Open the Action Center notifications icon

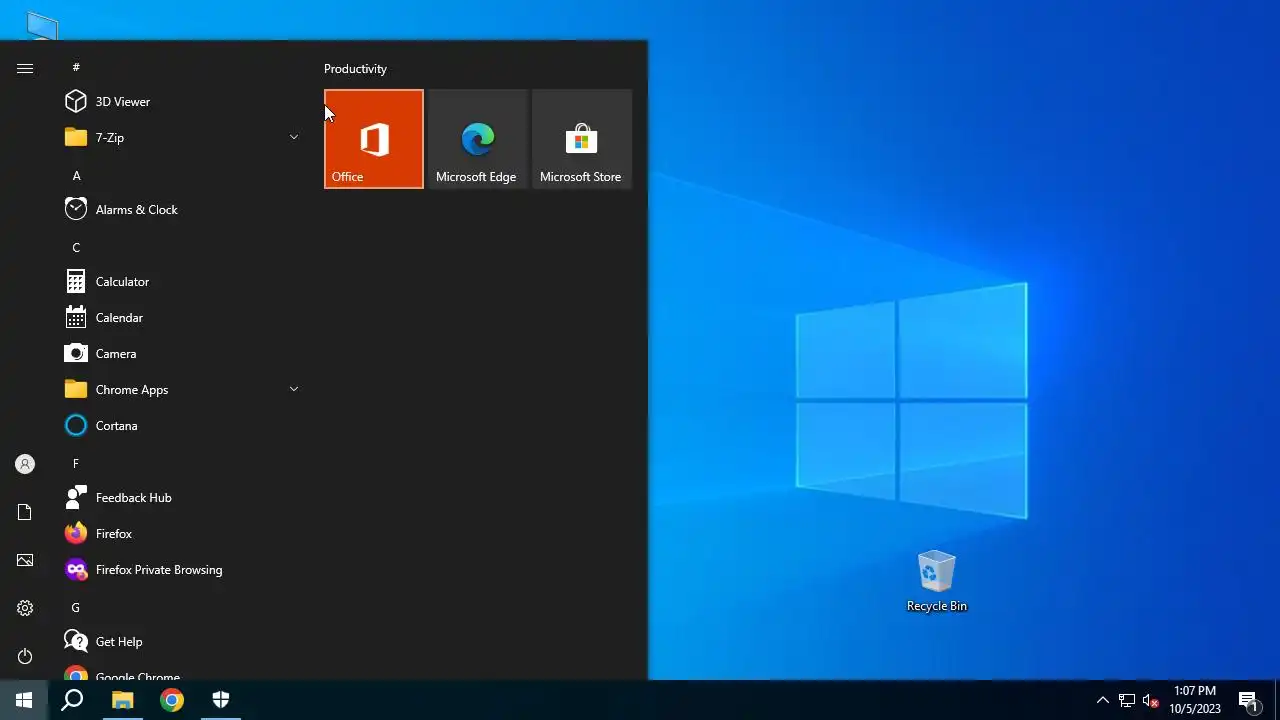click(1248, 700)
